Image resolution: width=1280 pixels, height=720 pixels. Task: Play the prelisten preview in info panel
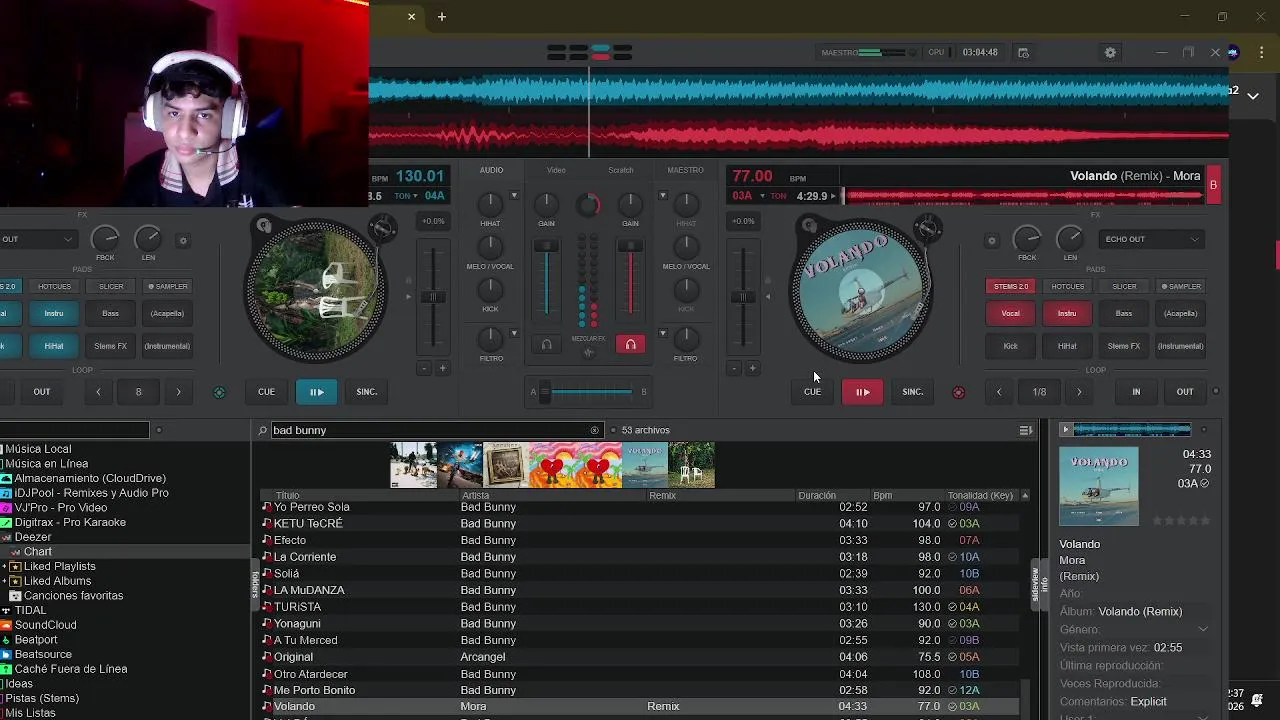point(1065,430)
